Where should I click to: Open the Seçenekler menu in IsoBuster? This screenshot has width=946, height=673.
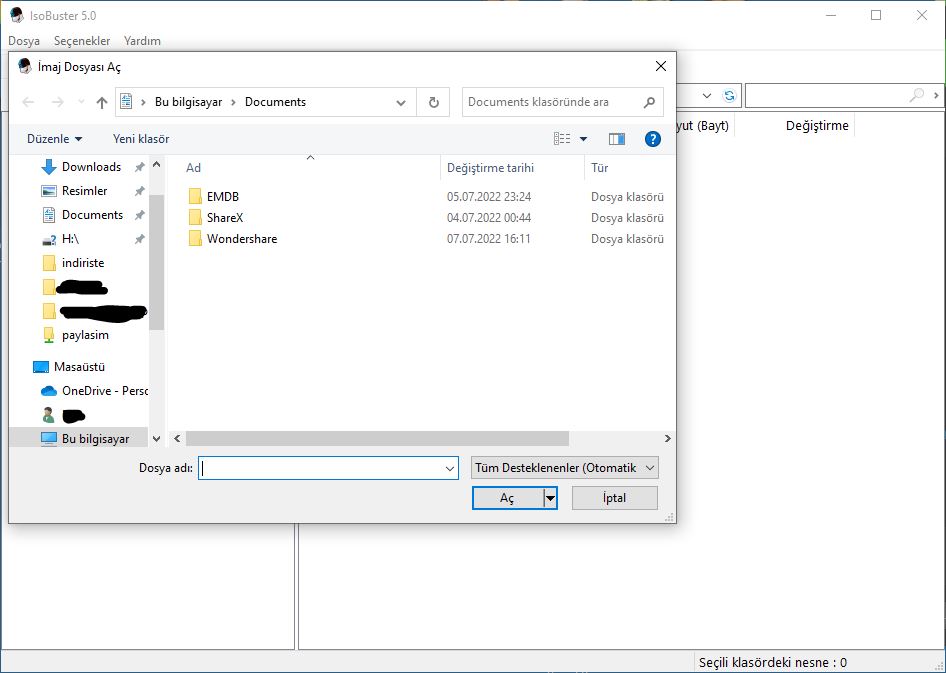point(82,41)
